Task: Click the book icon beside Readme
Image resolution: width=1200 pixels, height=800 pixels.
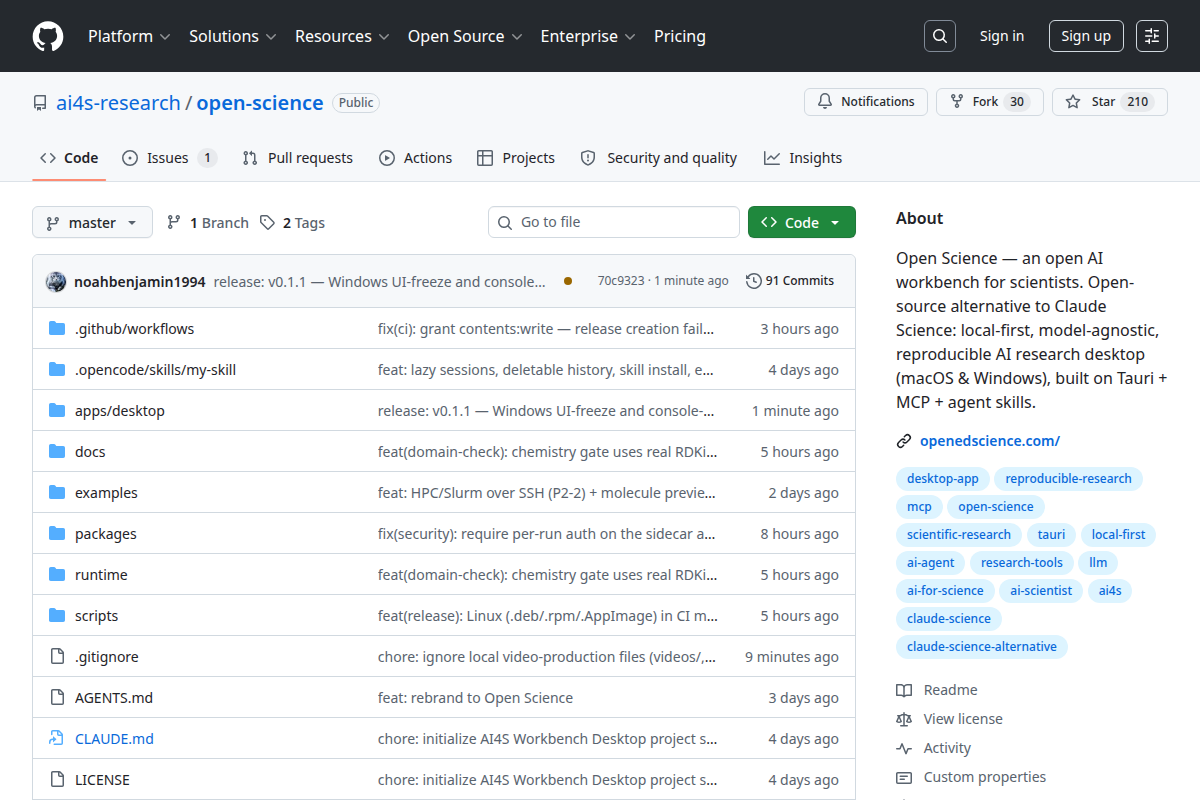Action: (x=904, y=690)
